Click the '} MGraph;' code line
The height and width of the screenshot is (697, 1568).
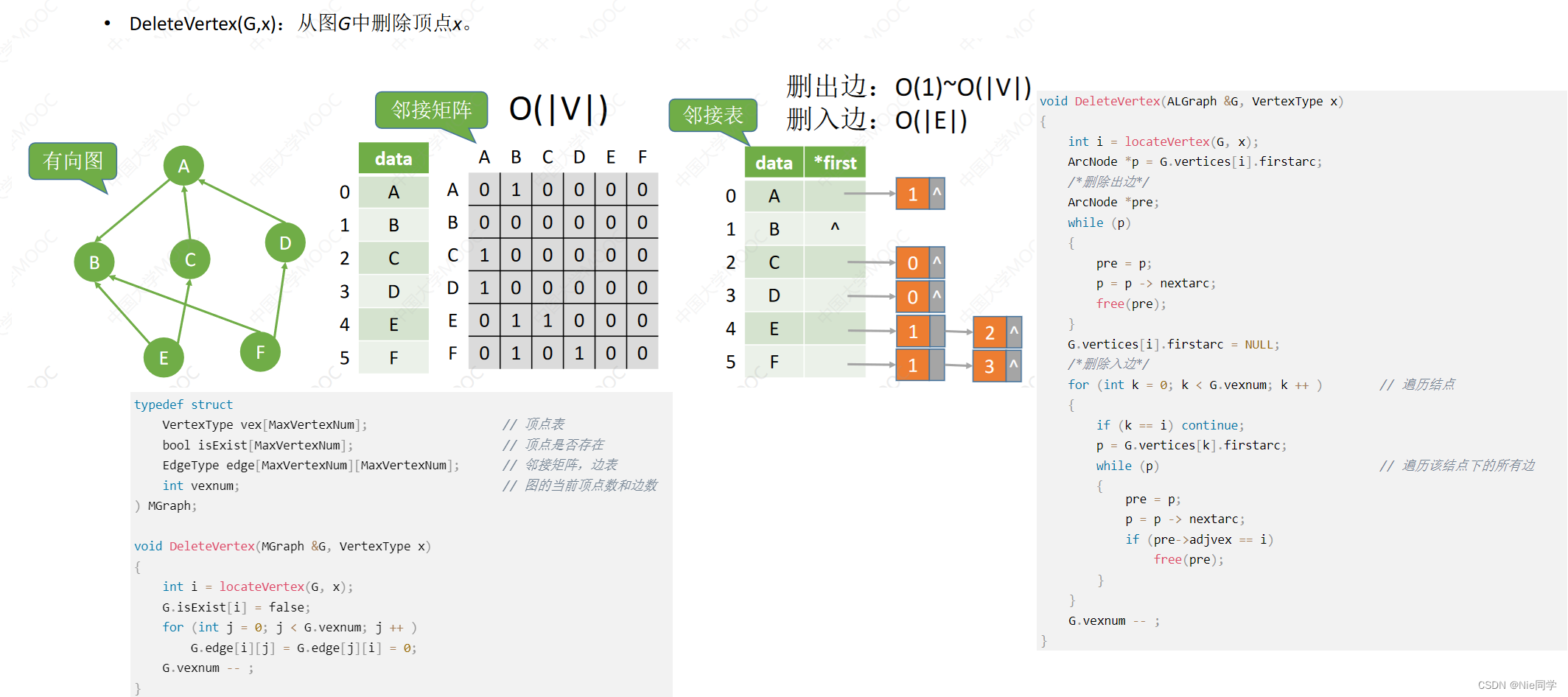point(166,506)
